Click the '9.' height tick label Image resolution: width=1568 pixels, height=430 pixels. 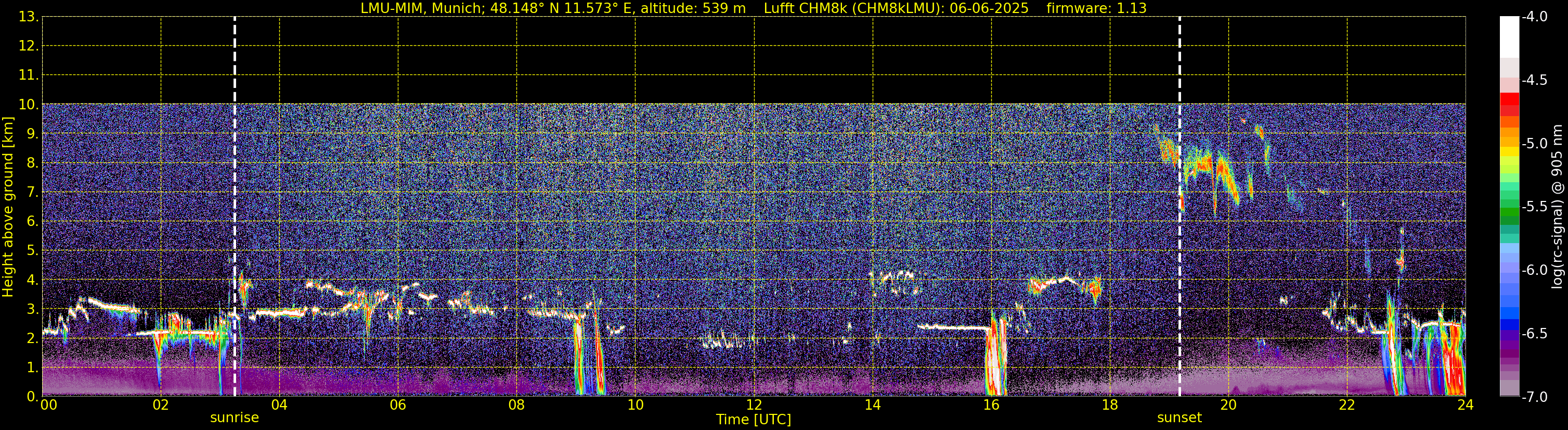(32, 134)
